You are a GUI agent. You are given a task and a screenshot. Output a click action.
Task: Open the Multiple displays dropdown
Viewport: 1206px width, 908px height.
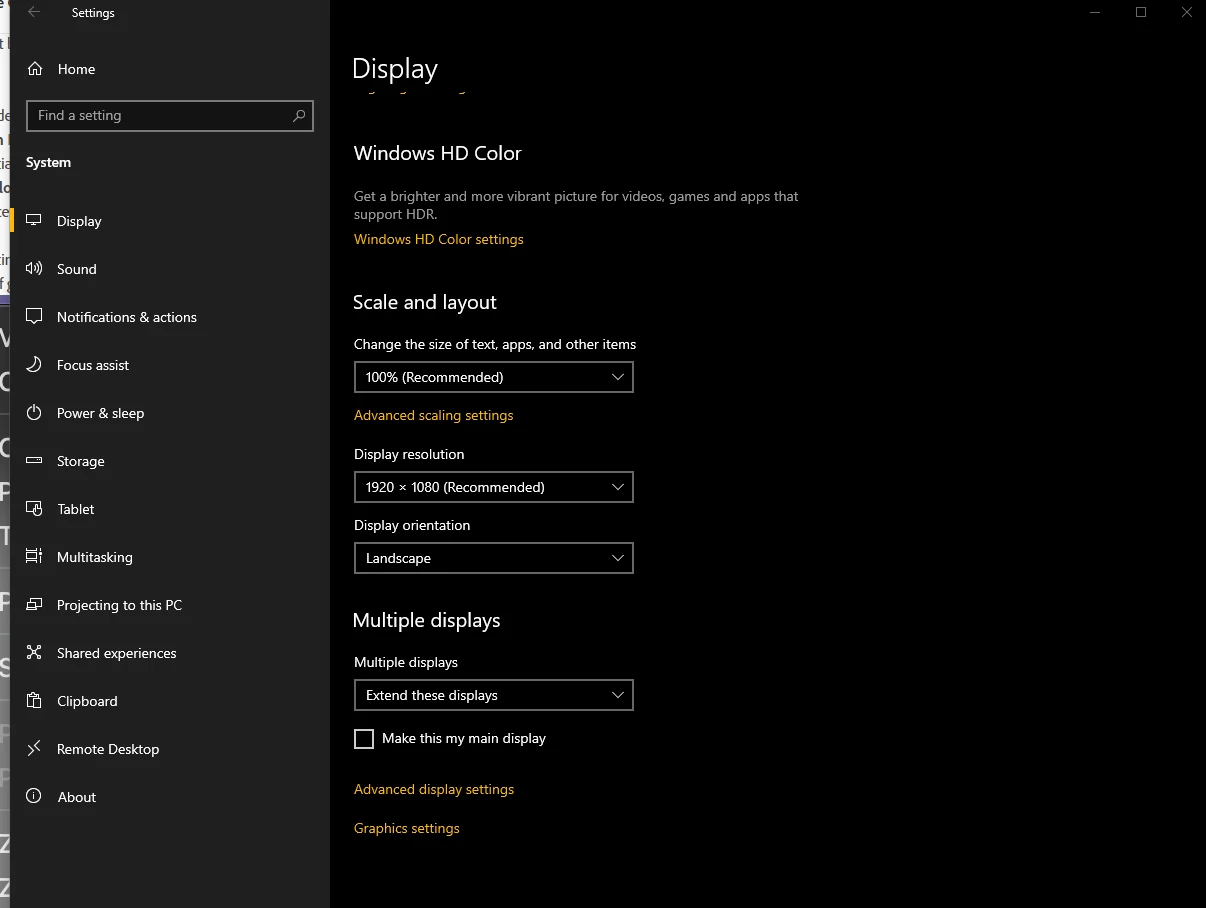[x=494, y=695]
